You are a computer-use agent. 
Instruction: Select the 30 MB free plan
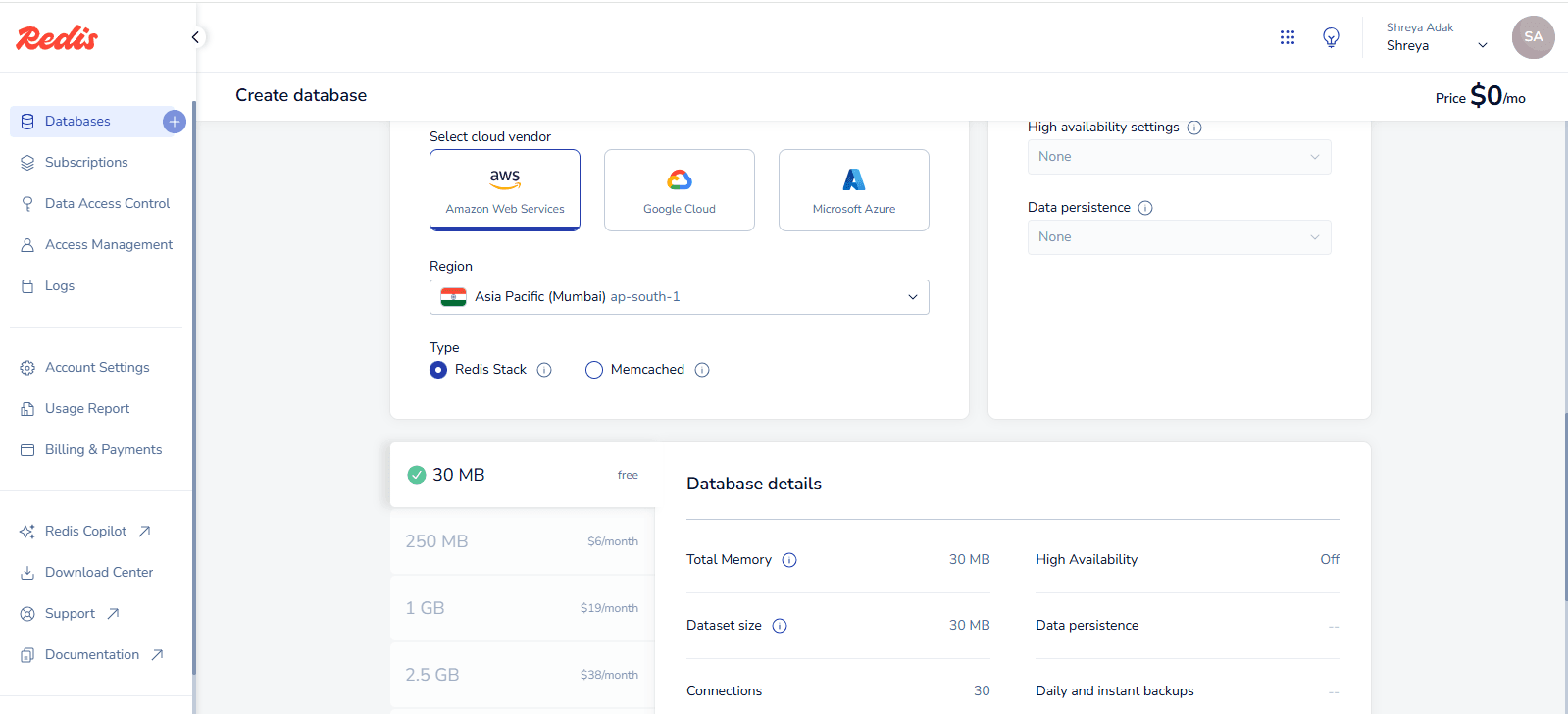tap(523, 475)
